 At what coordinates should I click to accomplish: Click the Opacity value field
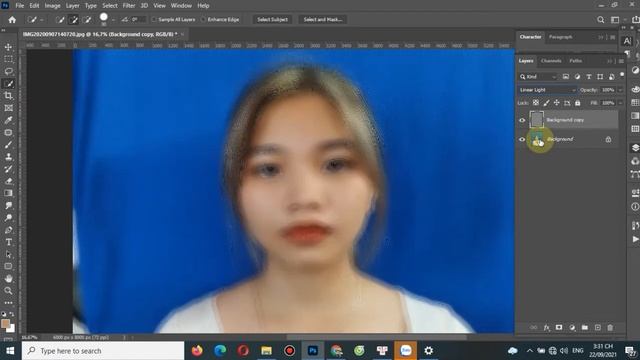pyautogui.click(x=608, y=90)
